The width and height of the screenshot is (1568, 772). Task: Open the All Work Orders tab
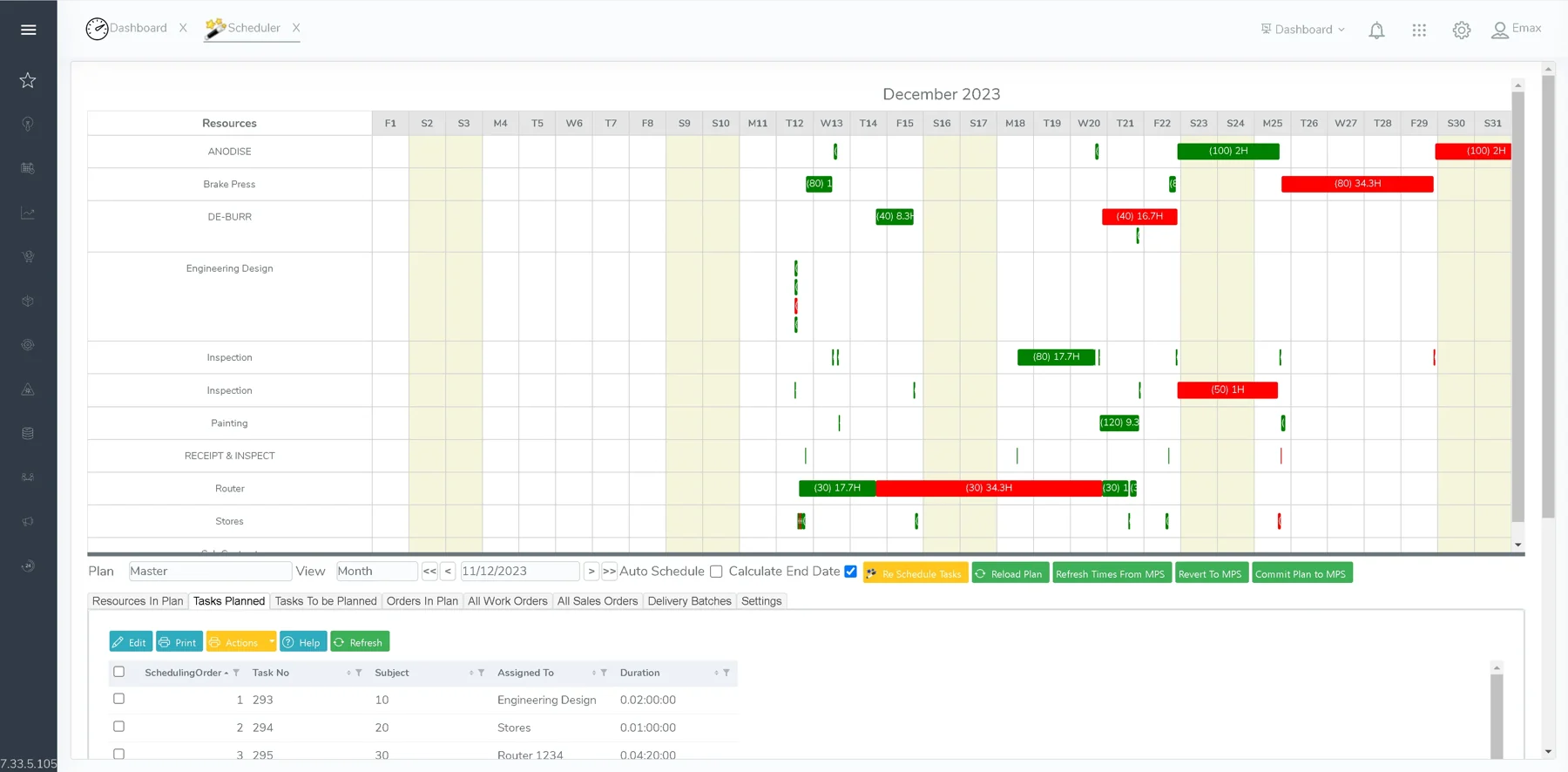tap(508, 601)
